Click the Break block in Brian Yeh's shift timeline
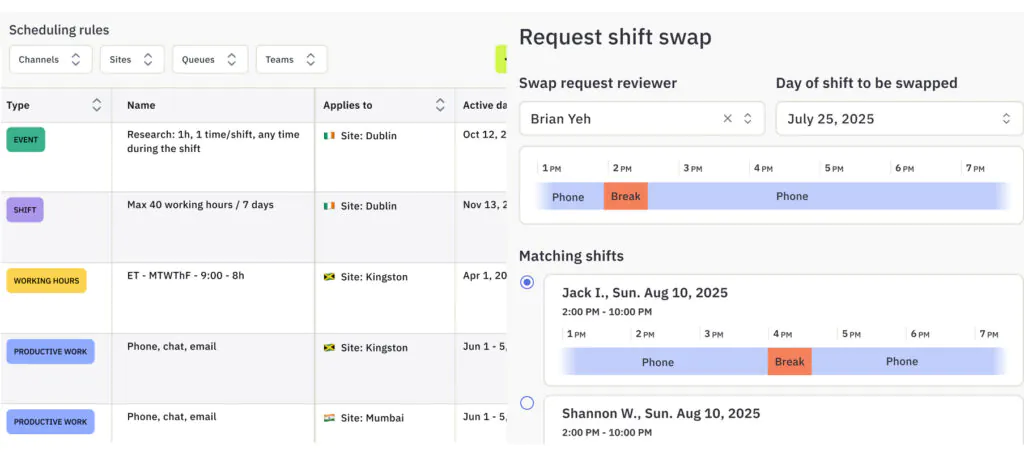This screenshot has width=1024, height=458. [626, 196]
